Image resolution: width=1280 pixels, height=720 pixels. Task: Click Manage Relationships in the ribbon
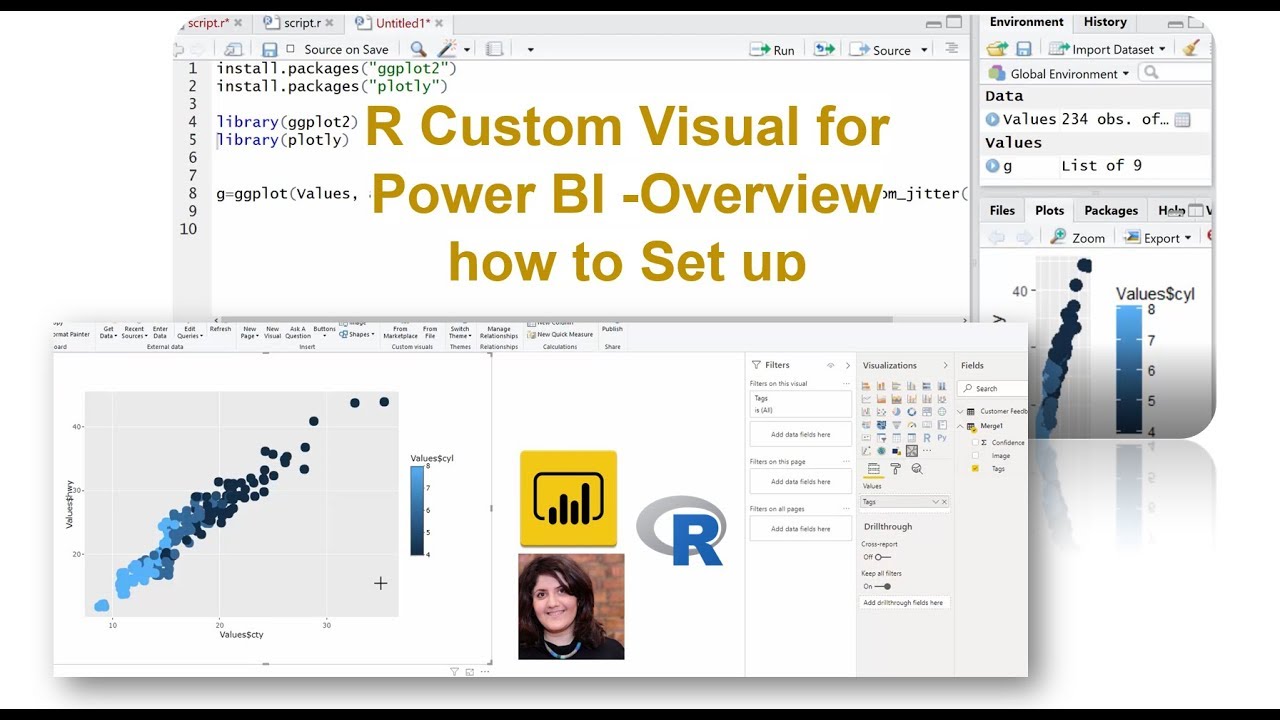pyautogui.click(x=499, y=332)
